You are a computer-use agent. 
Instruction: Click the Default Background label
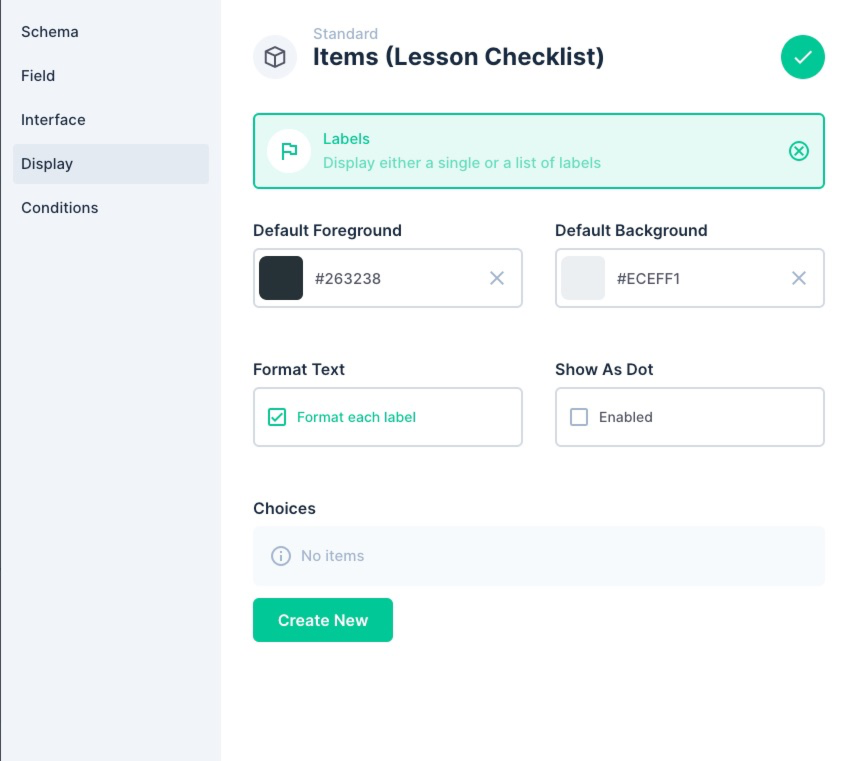pos(631,230)
